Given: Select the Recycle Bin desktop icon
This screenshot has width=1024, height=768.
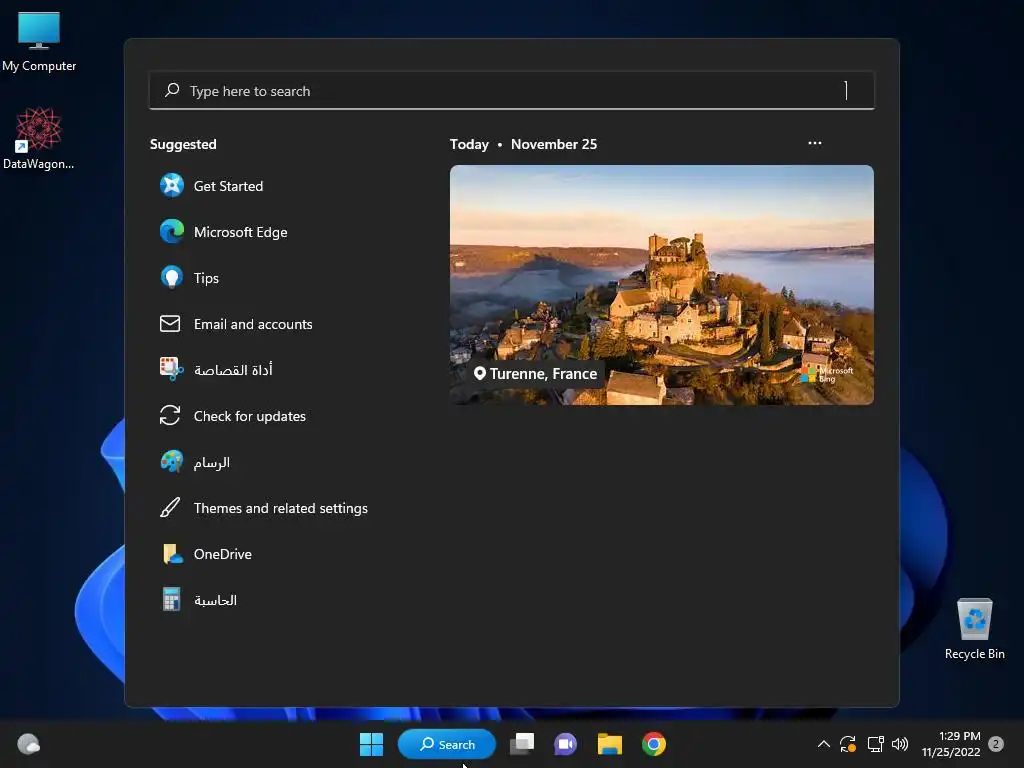Looking at the screenshot, I should [x=974, y=629].
